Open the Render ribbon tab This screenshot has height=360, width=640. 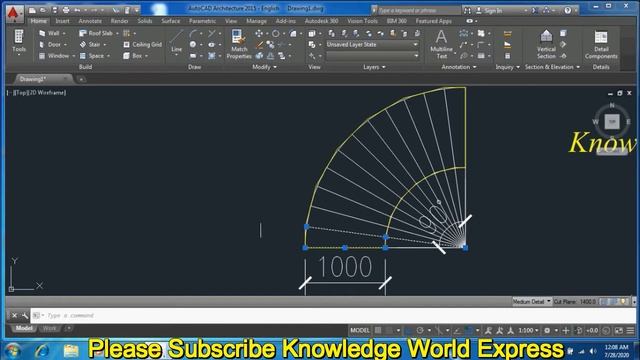pos(119,21)
